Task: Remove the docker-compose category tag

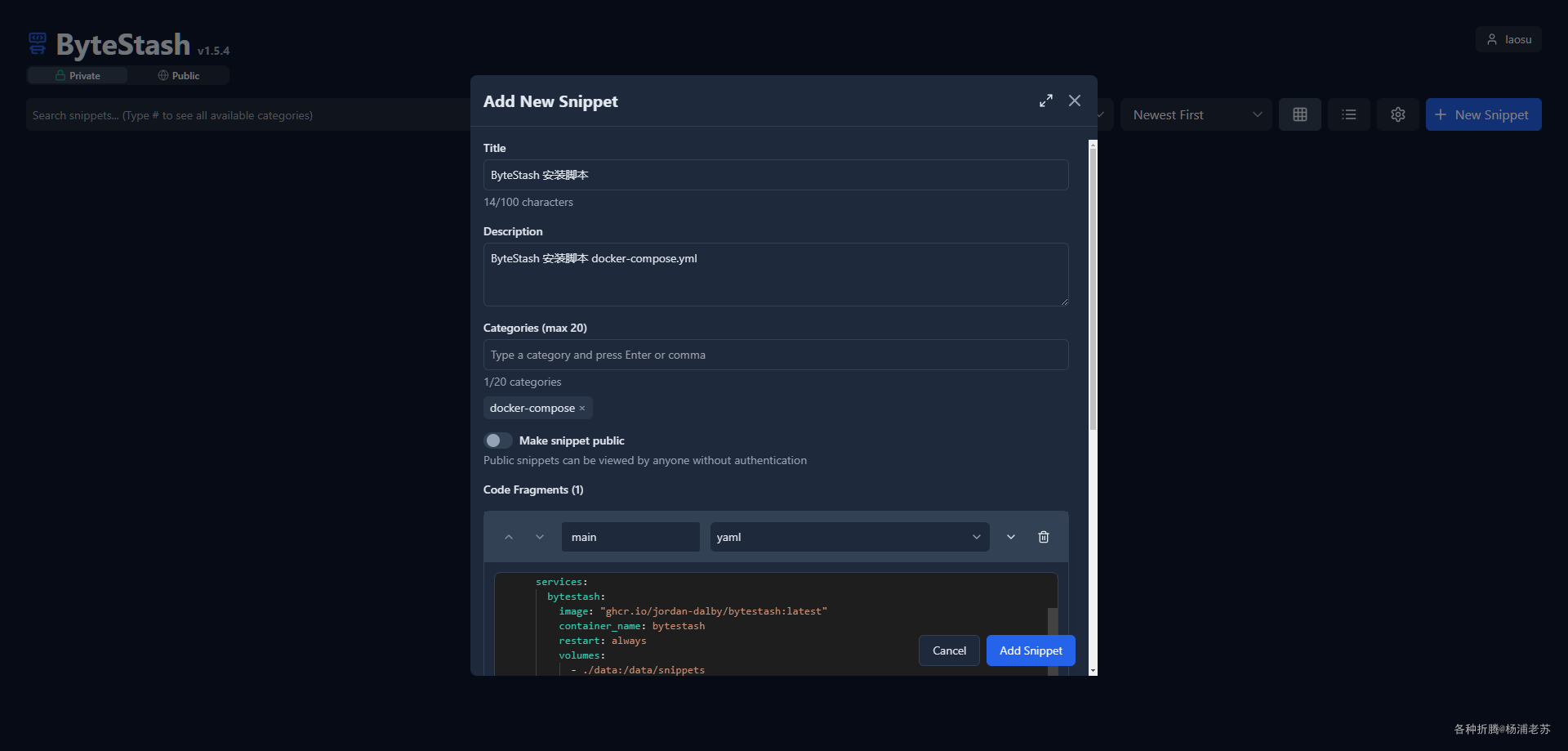Action: click(x=582, y=409)
